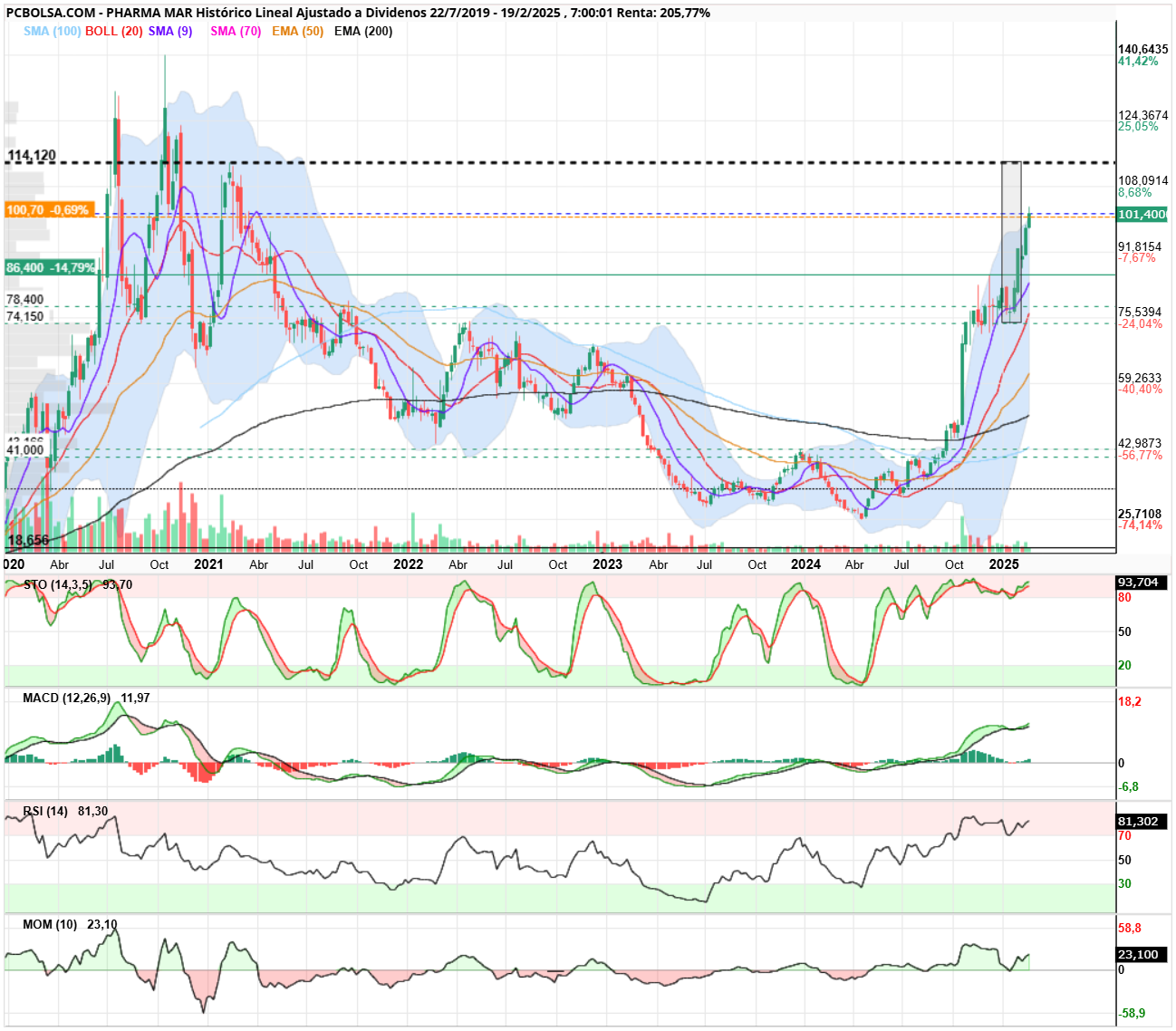1176x1031 pixels.
Task: Click the stochastic overbought level 80
Action: 1124,598
